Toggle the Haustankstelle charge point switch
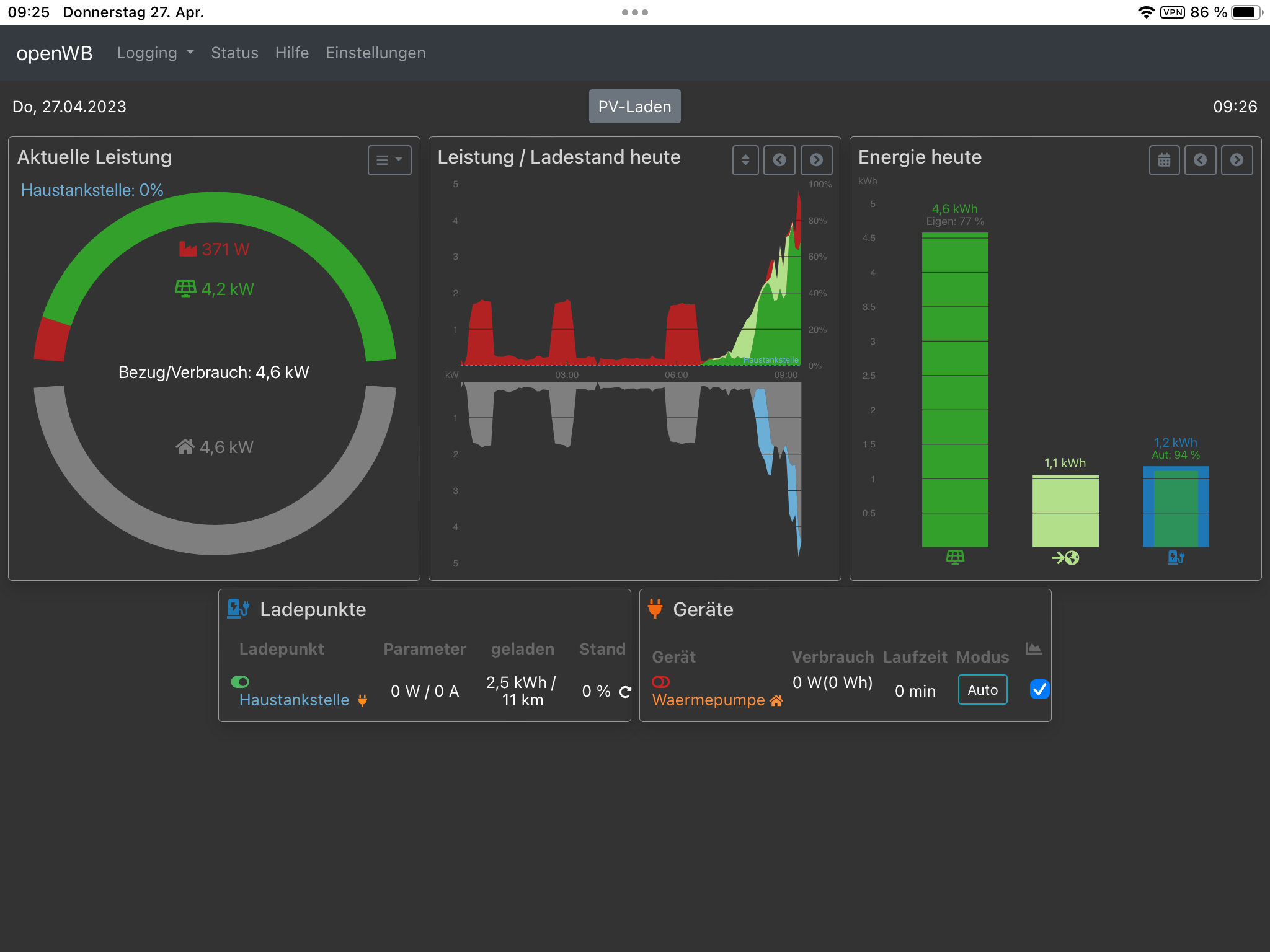This screenshot has width=1270, height=952. (240, 682)
